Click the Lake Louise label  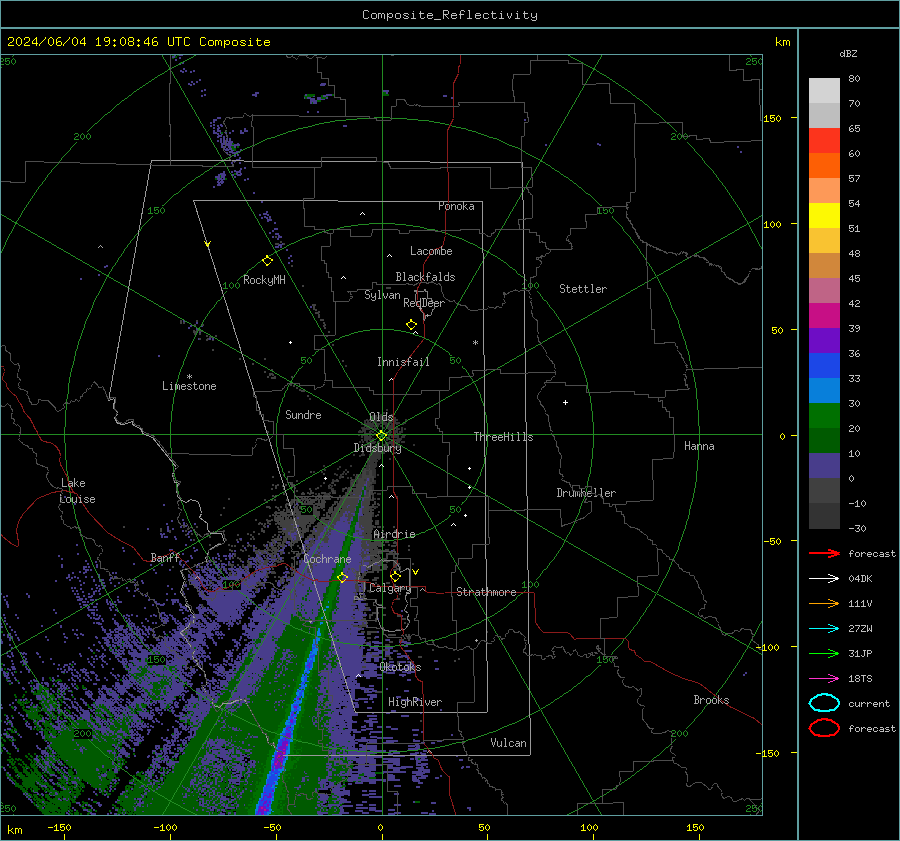(77, 491)
